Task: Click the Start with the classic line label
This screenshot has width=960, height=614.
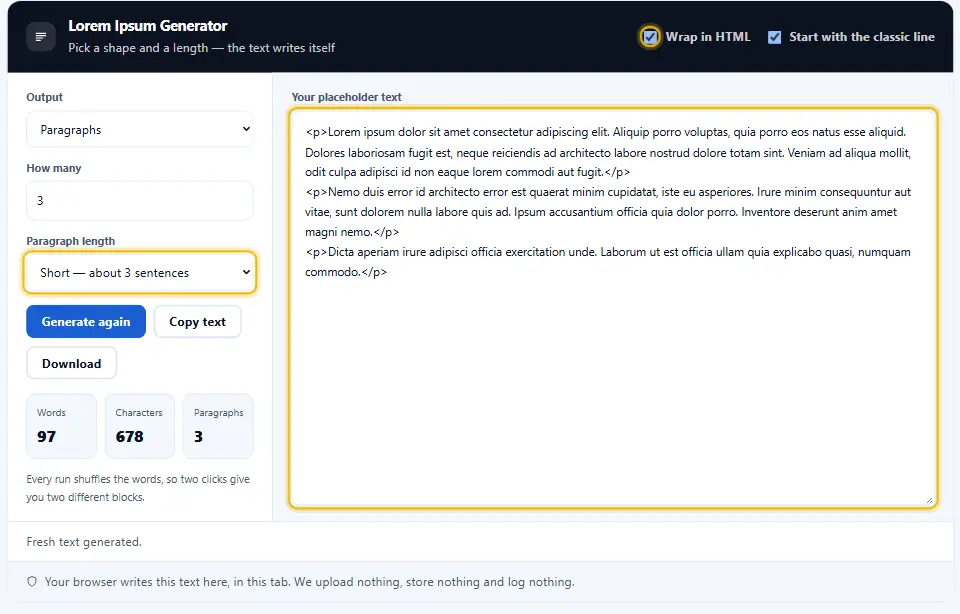Action: (861, 37)
